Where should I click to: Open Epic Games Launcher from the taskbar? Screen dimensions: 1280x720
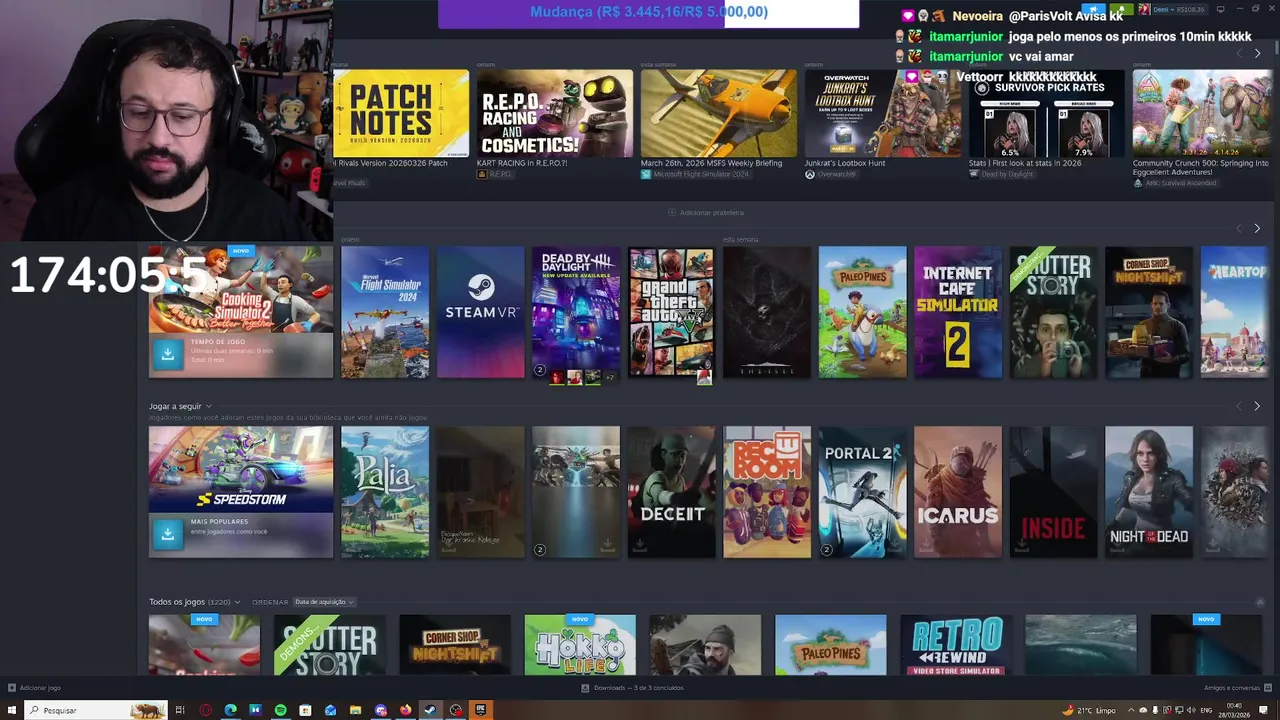click(x=480, y=710)
